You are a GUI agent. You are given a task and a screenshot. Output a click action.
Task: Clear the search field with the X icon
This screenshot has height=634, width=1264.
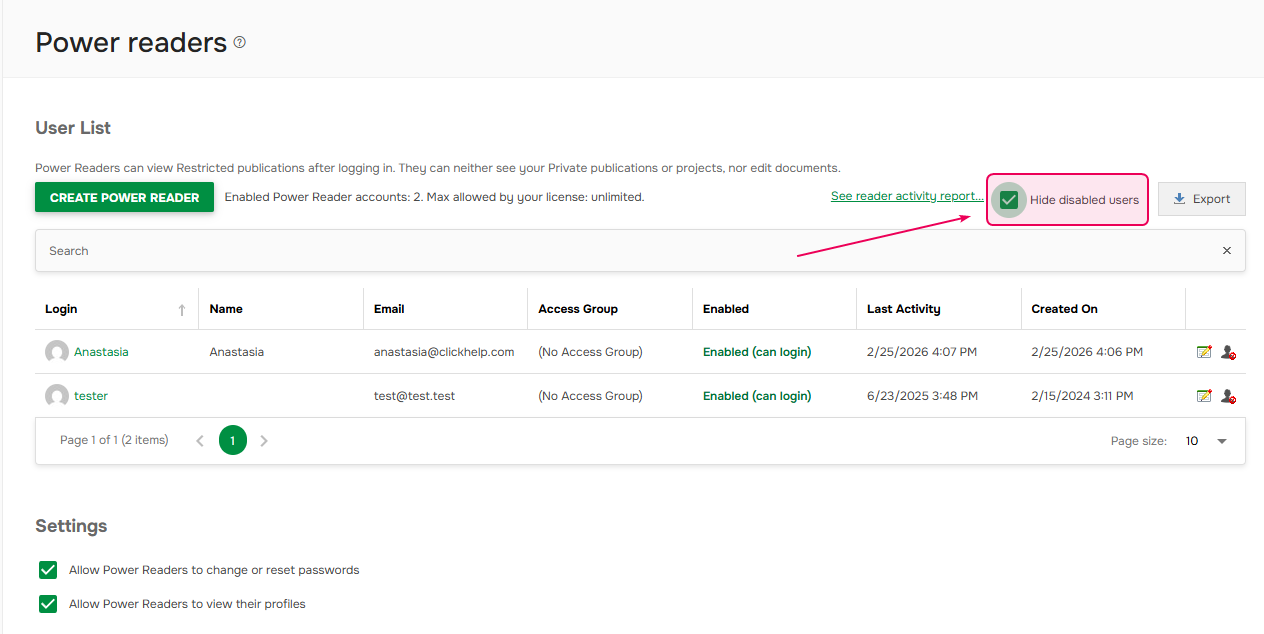1227,251
